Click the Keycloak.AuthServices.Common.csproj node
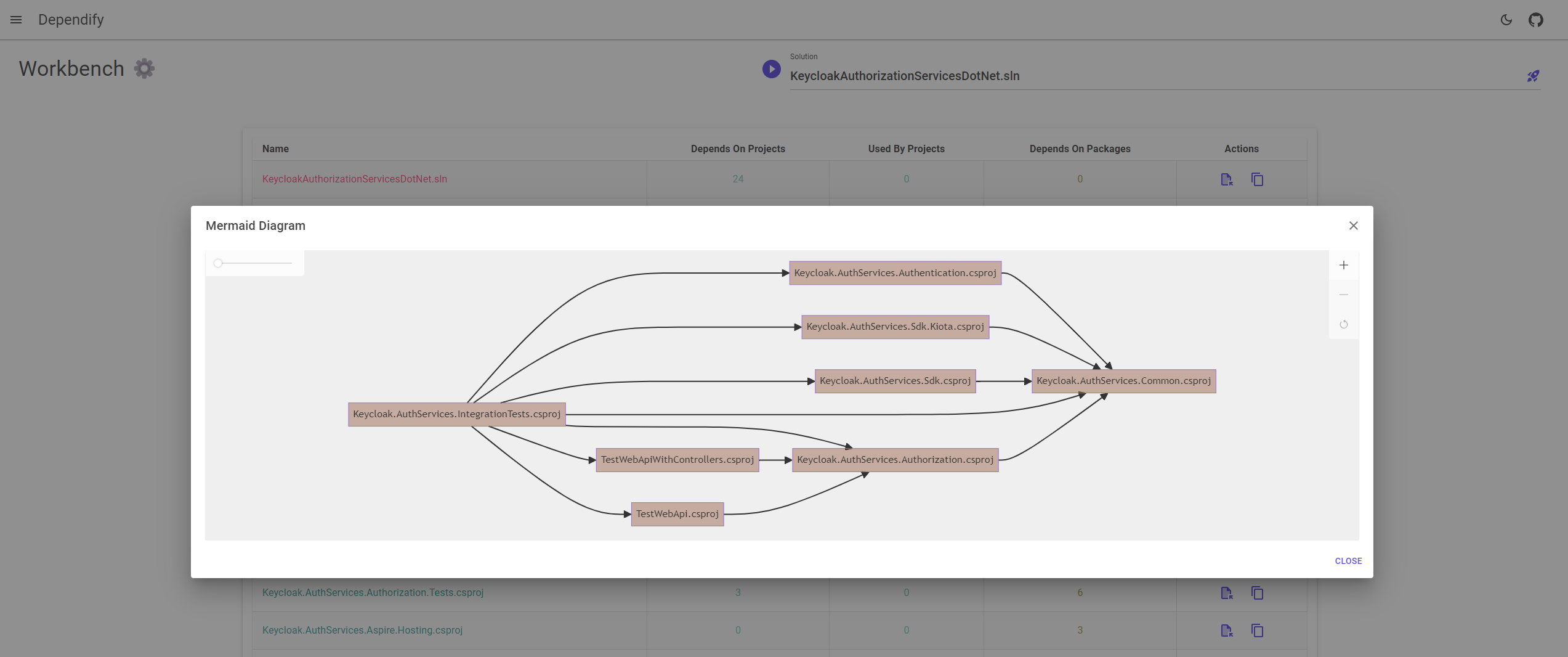Screen dimensions: 1568x657 (x=1123, y=381)
